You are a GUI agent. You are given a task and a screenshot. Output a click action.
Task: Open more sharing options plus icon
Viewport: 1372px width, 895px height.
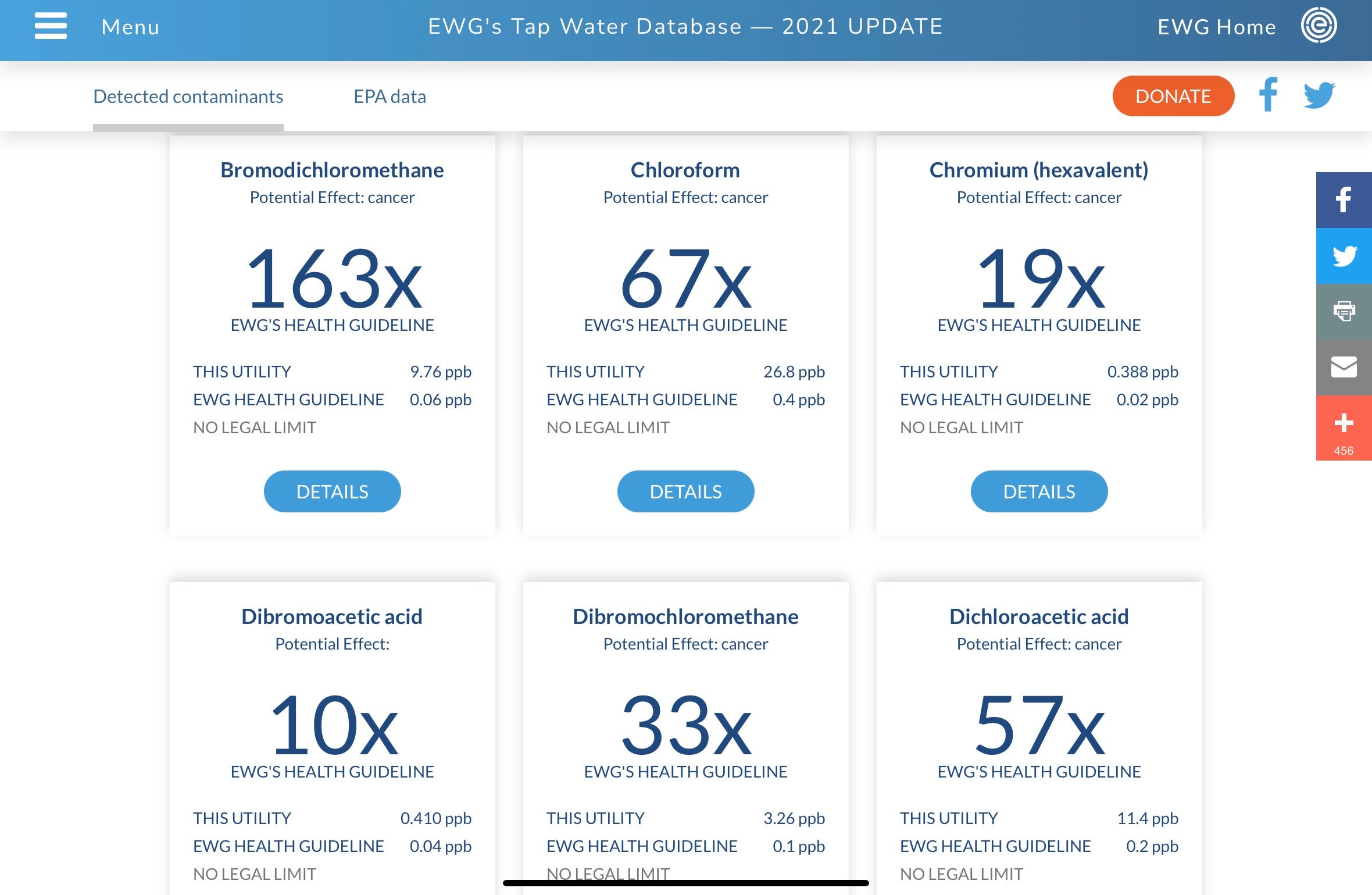pyautogui.click(x=1344, y=423)
